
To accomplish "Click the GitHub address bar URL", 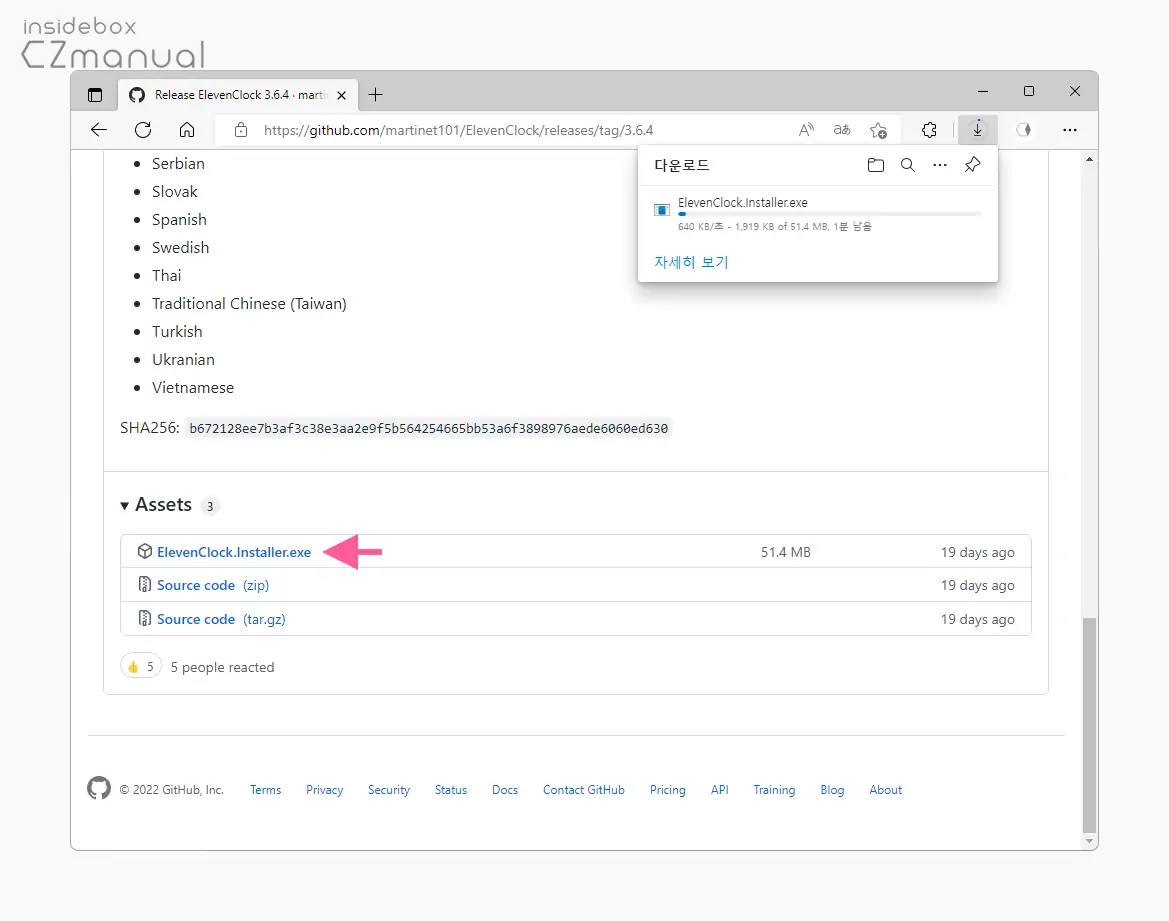I will (x=459, y=130).
